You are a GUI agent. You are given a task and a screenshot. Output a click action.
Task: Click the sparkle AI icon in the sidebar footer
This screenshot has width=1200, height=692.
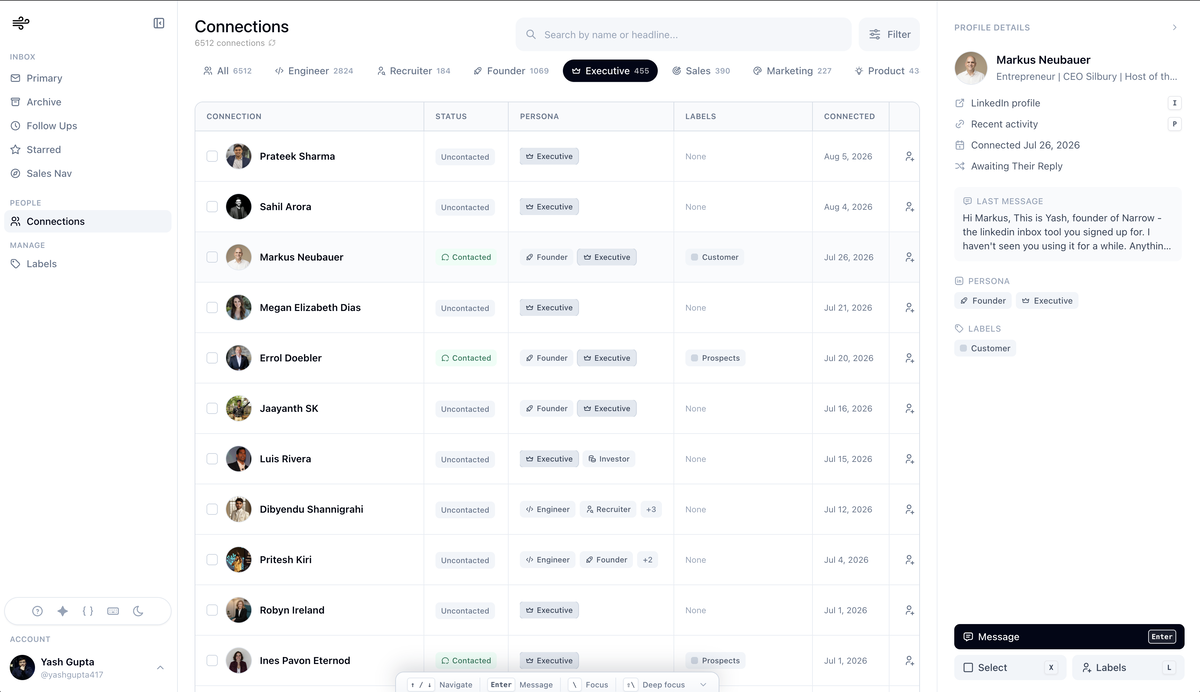62,611
